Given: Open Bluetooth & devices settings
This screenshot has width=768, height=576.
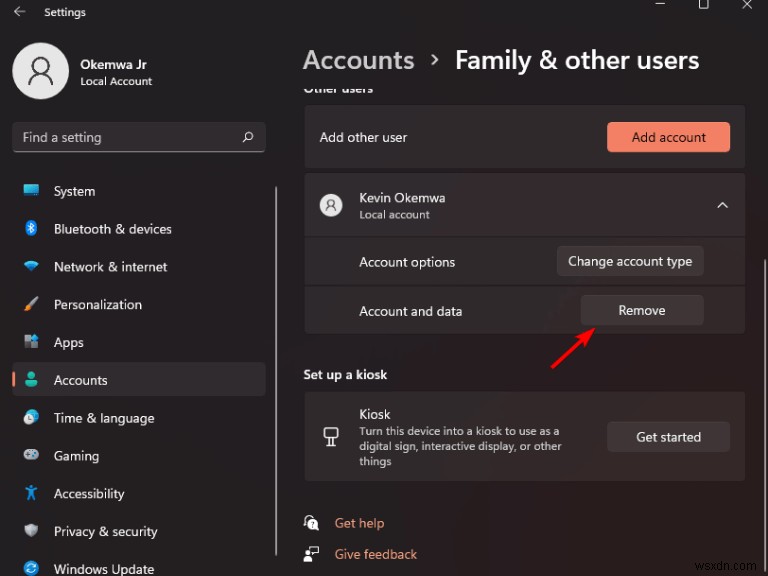Looking at the screenshot, I should click(x=139, y=228).
